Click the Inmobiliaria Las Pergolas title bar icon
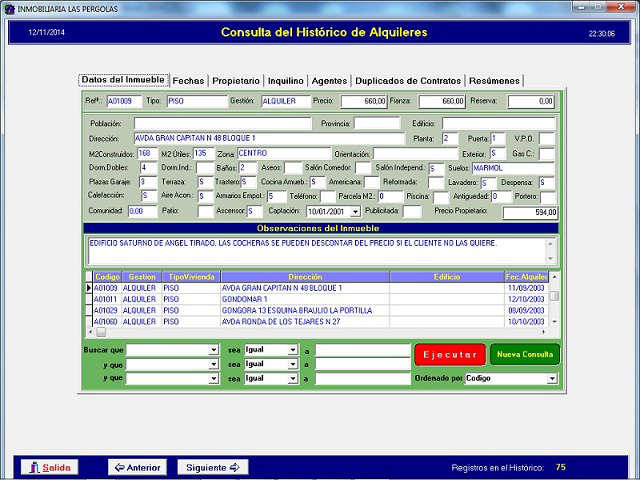Screen dimensions: 640x480 click(9, 8)
